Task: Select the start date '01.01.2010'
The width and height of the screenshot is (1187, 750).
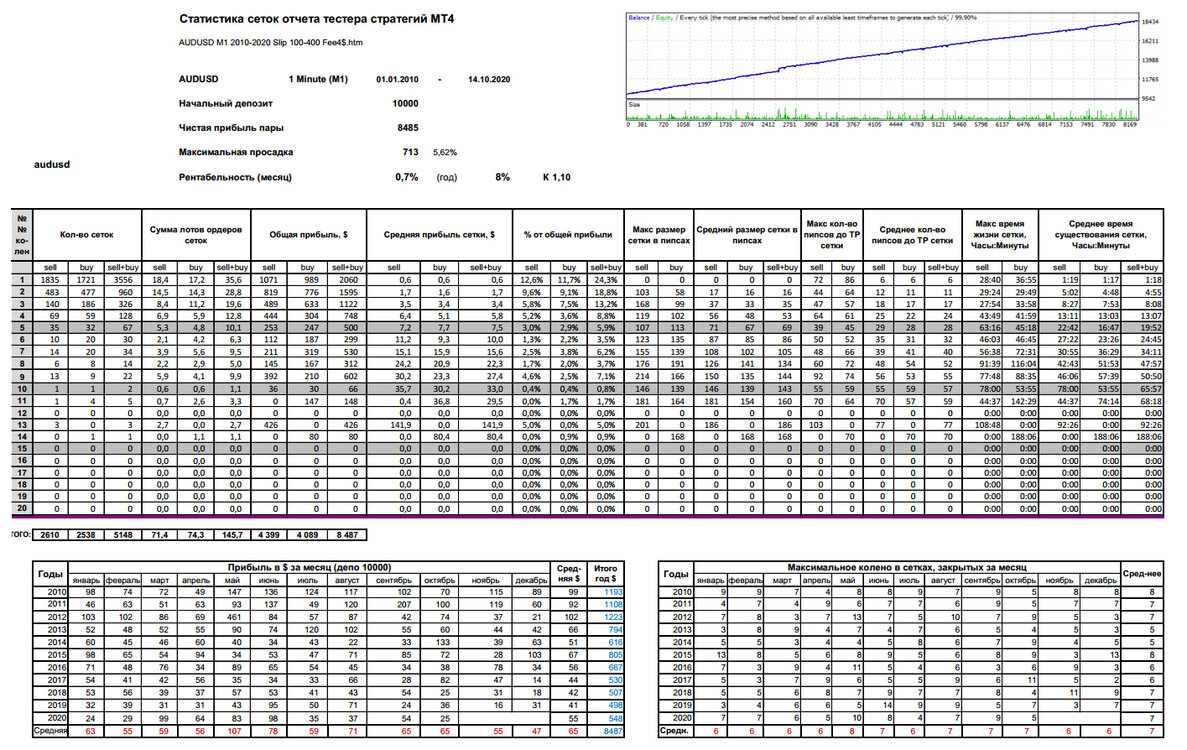Action: coord(397,79)
